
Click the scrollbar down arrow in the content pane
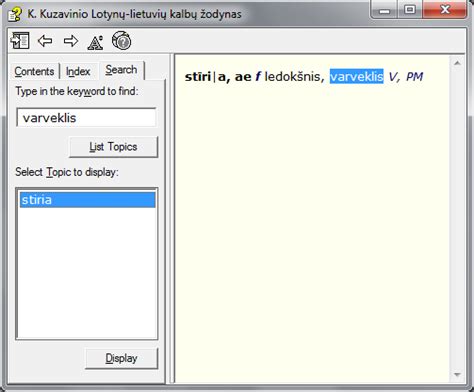click(x=457, y=375)
